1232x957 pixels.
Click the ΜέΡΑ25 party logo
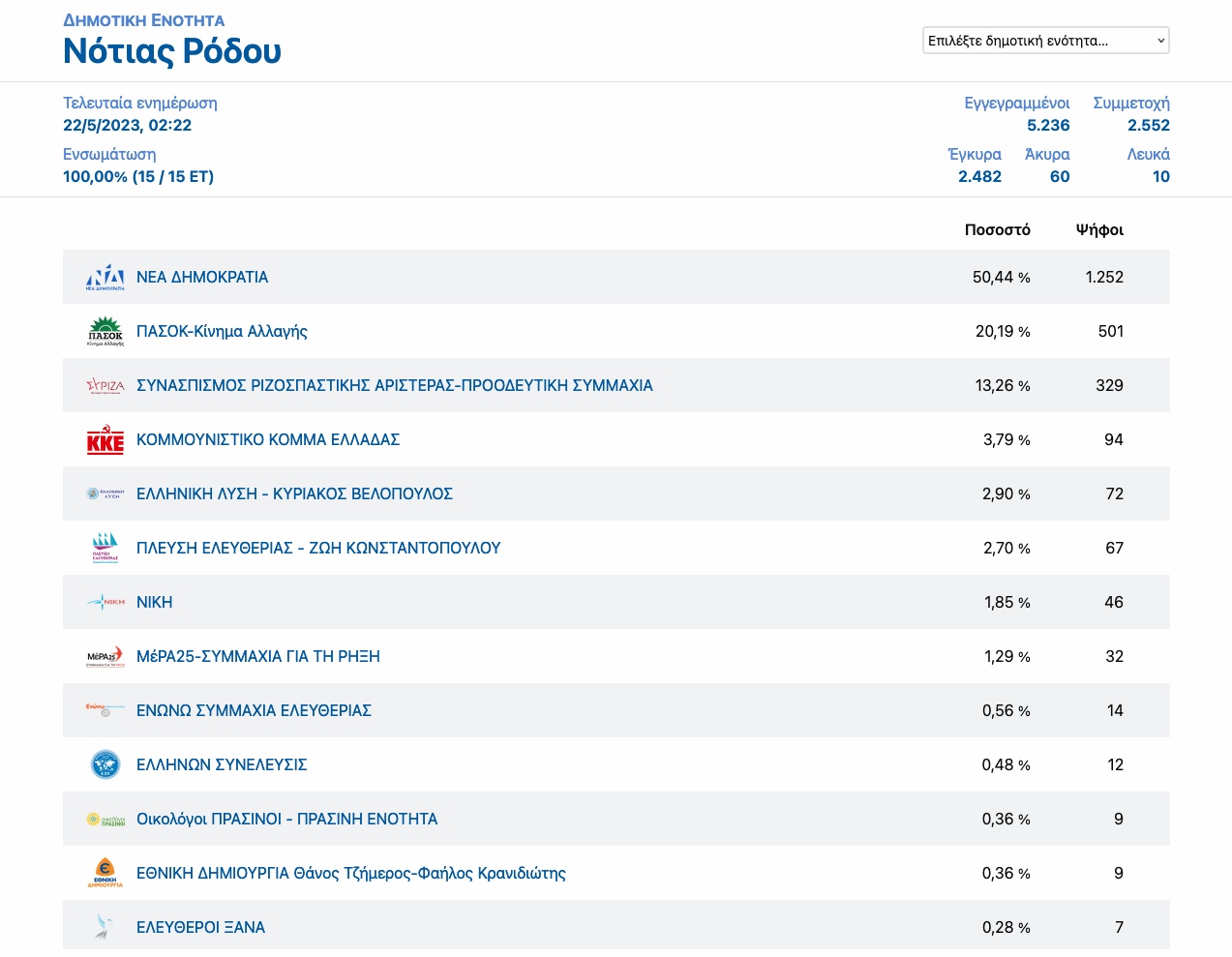point(105,656)
